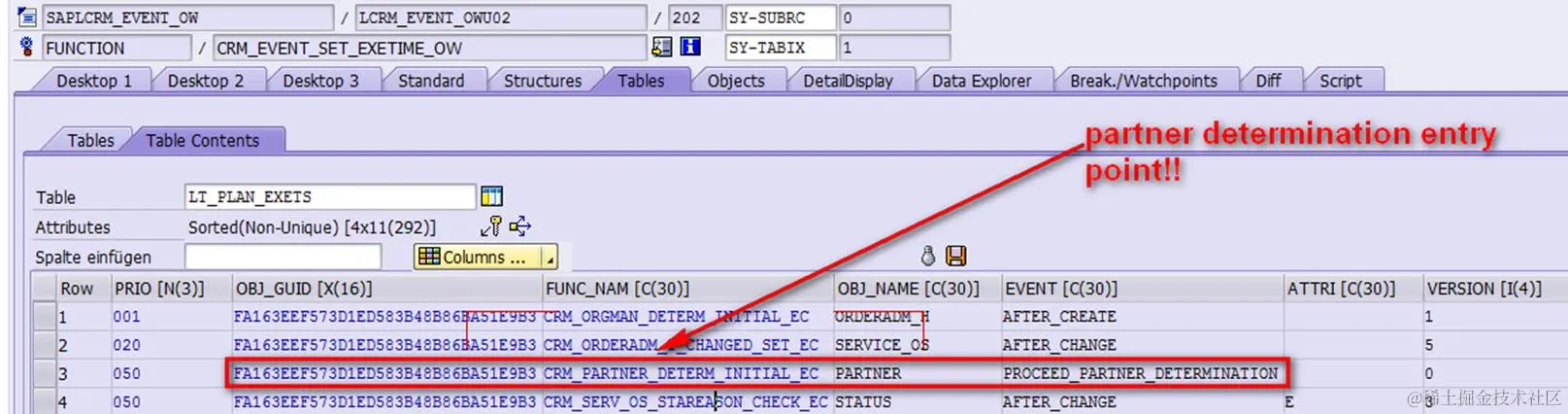Select the Tables sub-tab
Image resolution: width=1568 pixels, height=414 pixels.
pyautogui.click(x=90, y=140)
